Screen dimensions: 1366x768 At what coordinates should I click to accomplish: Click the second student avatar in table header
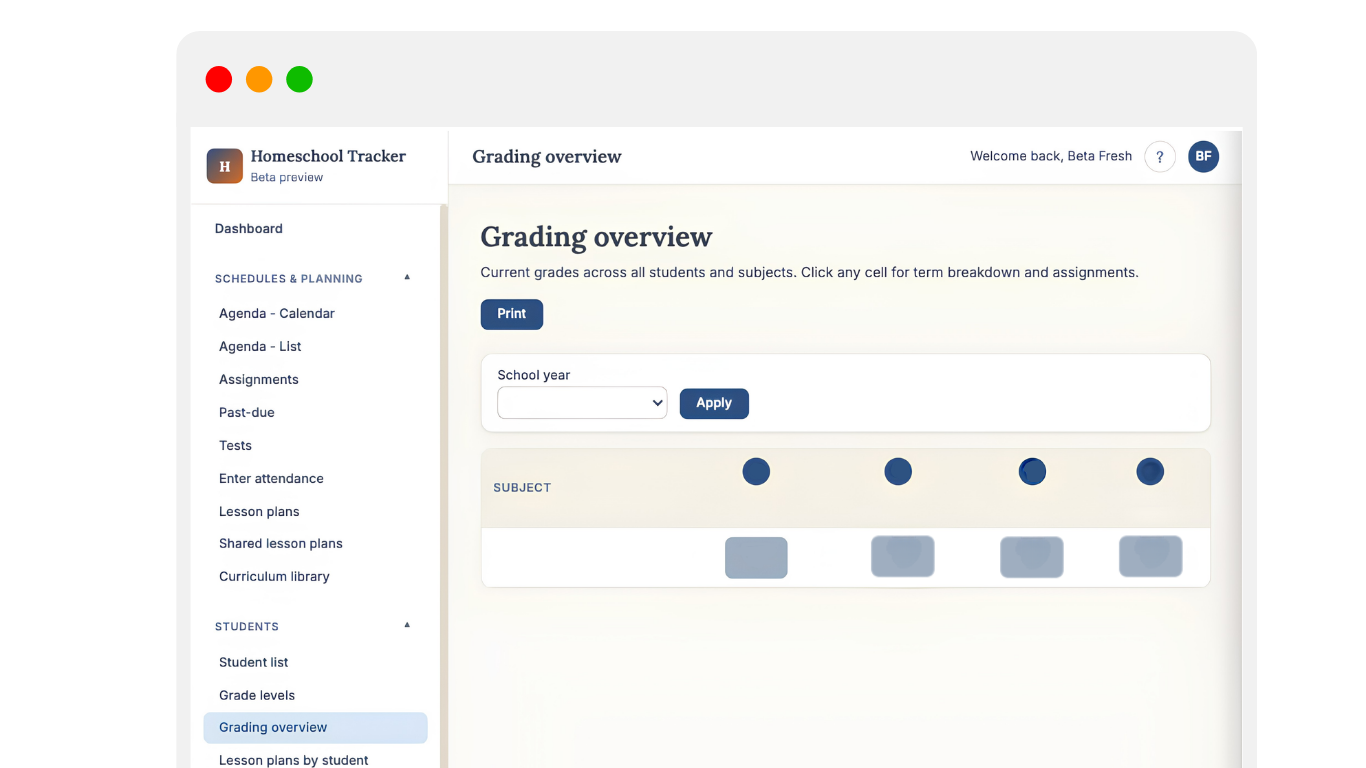coord(898,472)
